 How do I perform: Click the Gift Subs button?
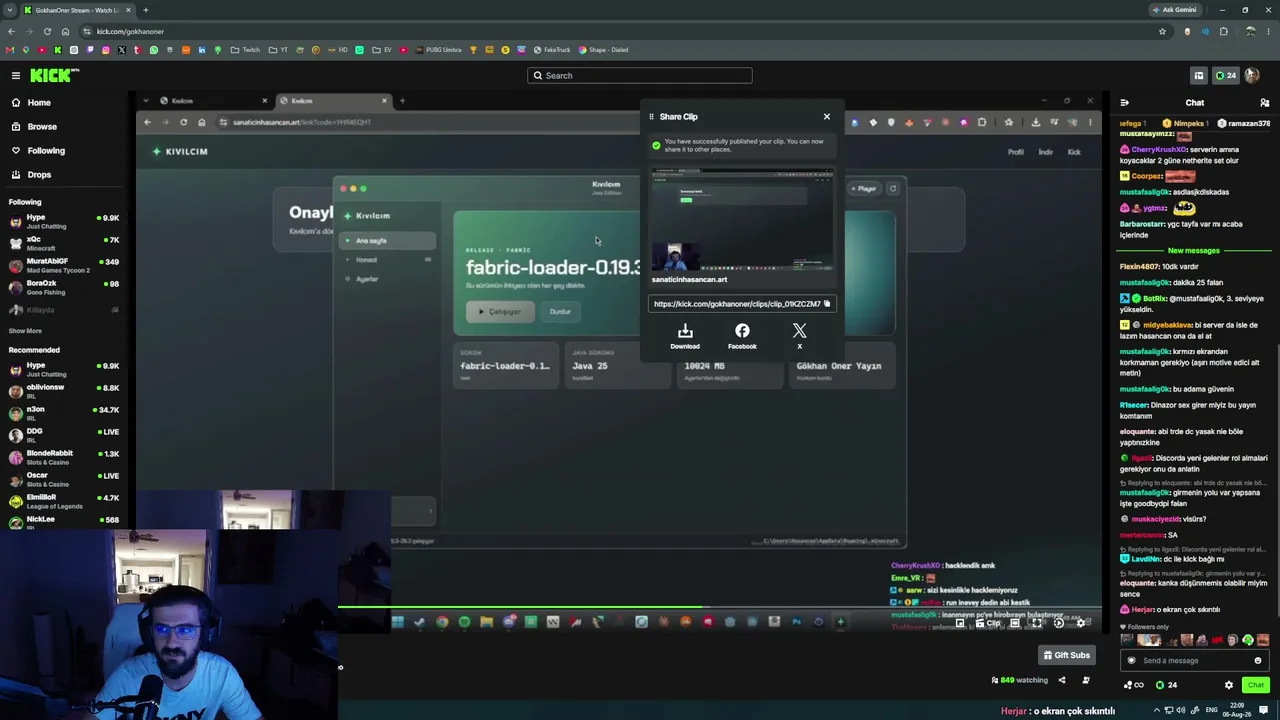pos(1067,655)
